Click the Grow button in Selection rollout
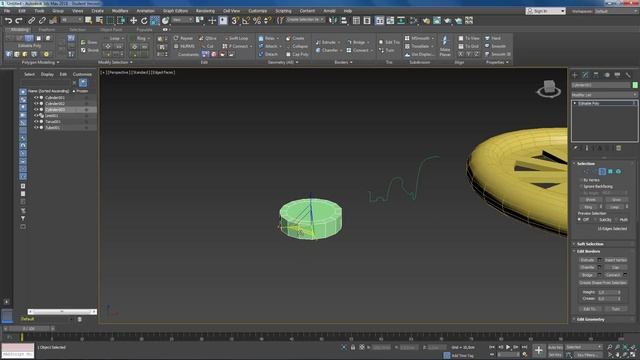 pyautogui.click(x=616, y=200)
